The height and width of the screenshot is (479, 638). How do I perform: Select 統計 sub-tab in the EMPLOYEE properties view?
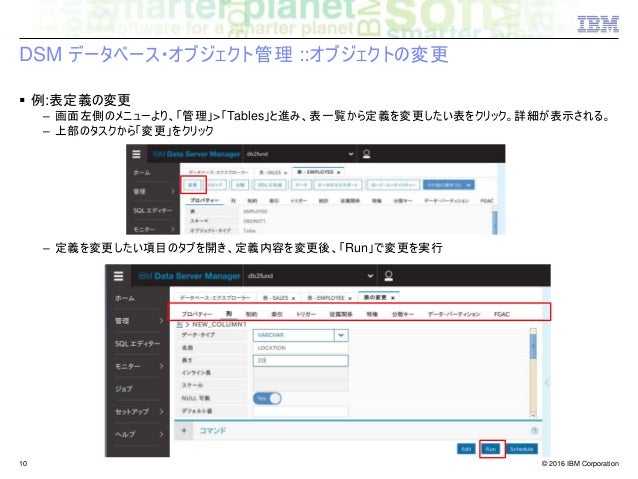coord(323,201)
